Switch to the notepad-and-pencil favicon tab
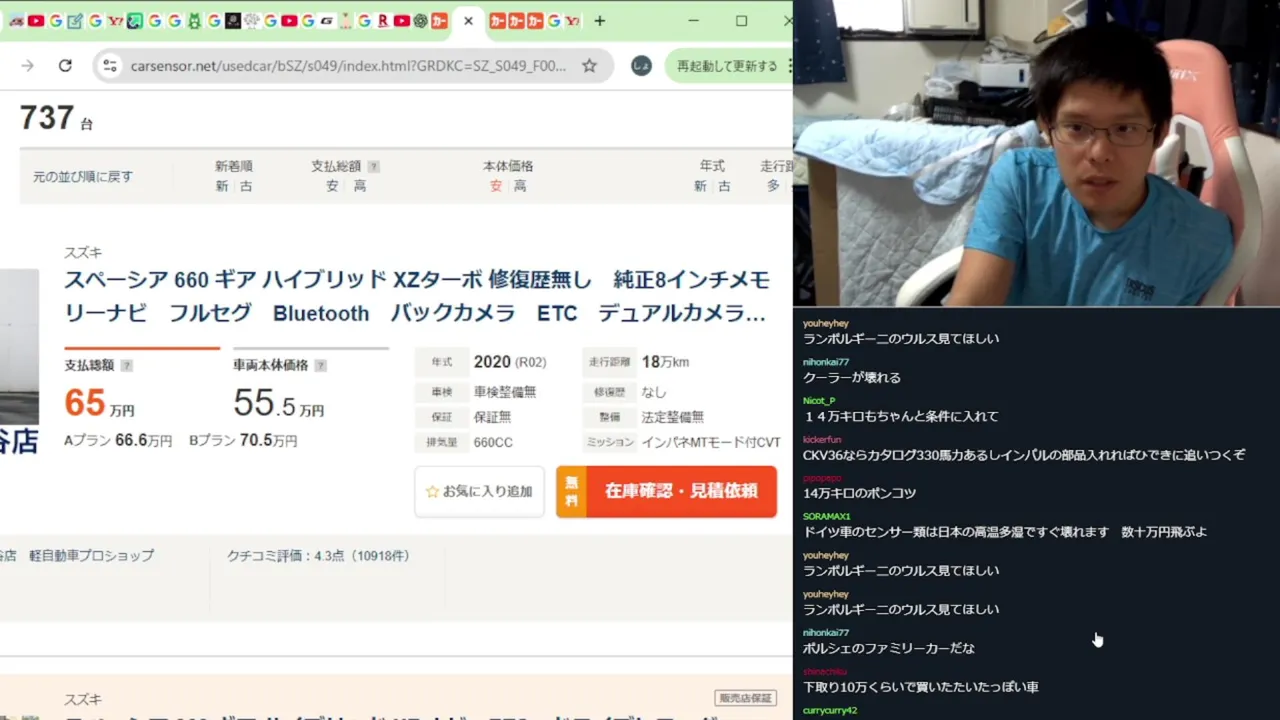 pos(75,21)
